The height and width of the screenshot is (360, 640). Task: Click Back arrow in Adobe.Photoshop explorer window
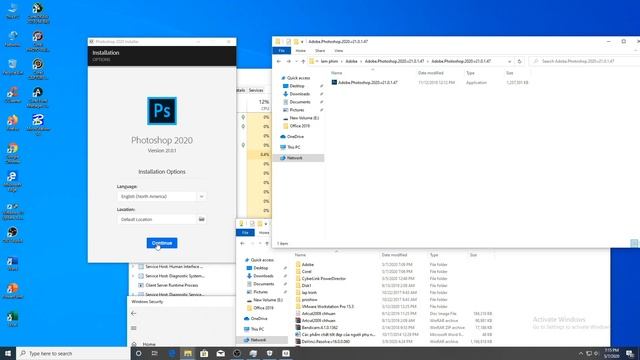pyautogui.click(x=279, y=61)
